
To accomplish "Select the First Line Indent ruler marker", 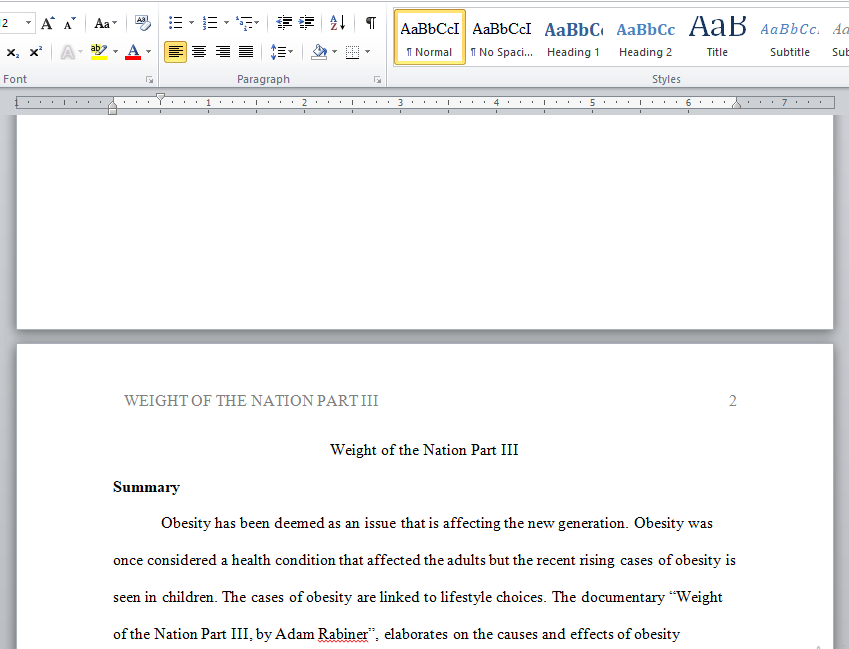I will pos(160,98).
